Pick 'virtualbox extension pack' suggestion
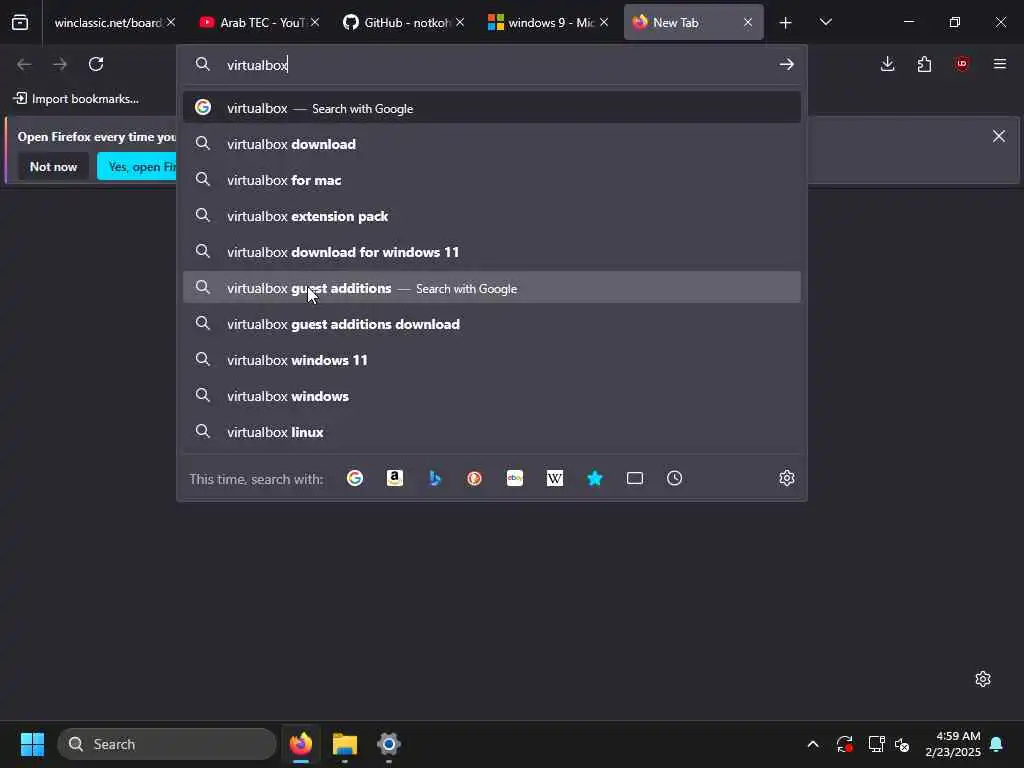The image size is (1024, 768). tap(492, 216)
